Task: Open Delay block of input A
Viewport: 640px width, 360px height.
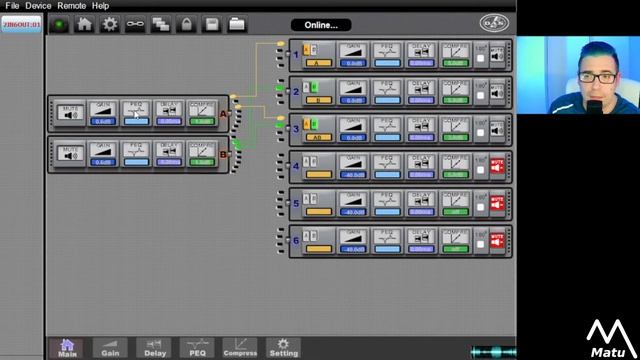Action: (169, 113)
